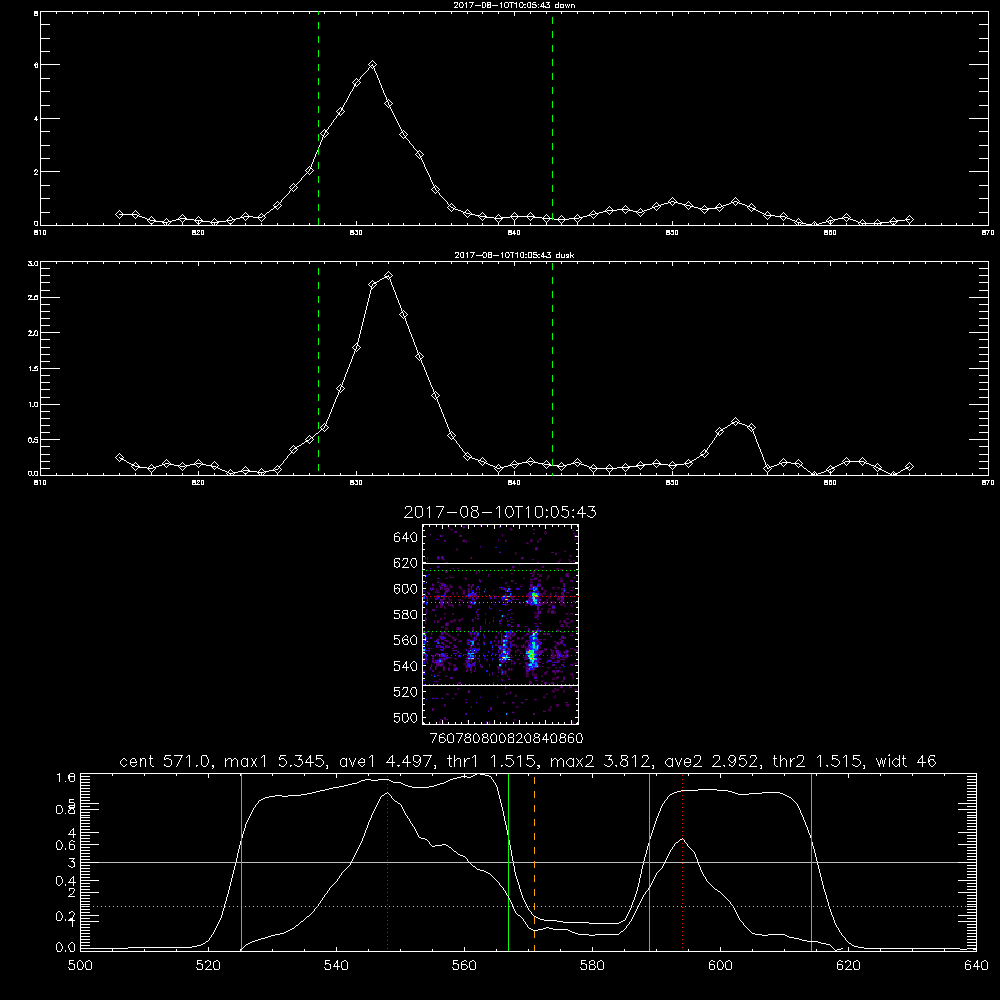Click the dawn plot title text

[514, 5]
